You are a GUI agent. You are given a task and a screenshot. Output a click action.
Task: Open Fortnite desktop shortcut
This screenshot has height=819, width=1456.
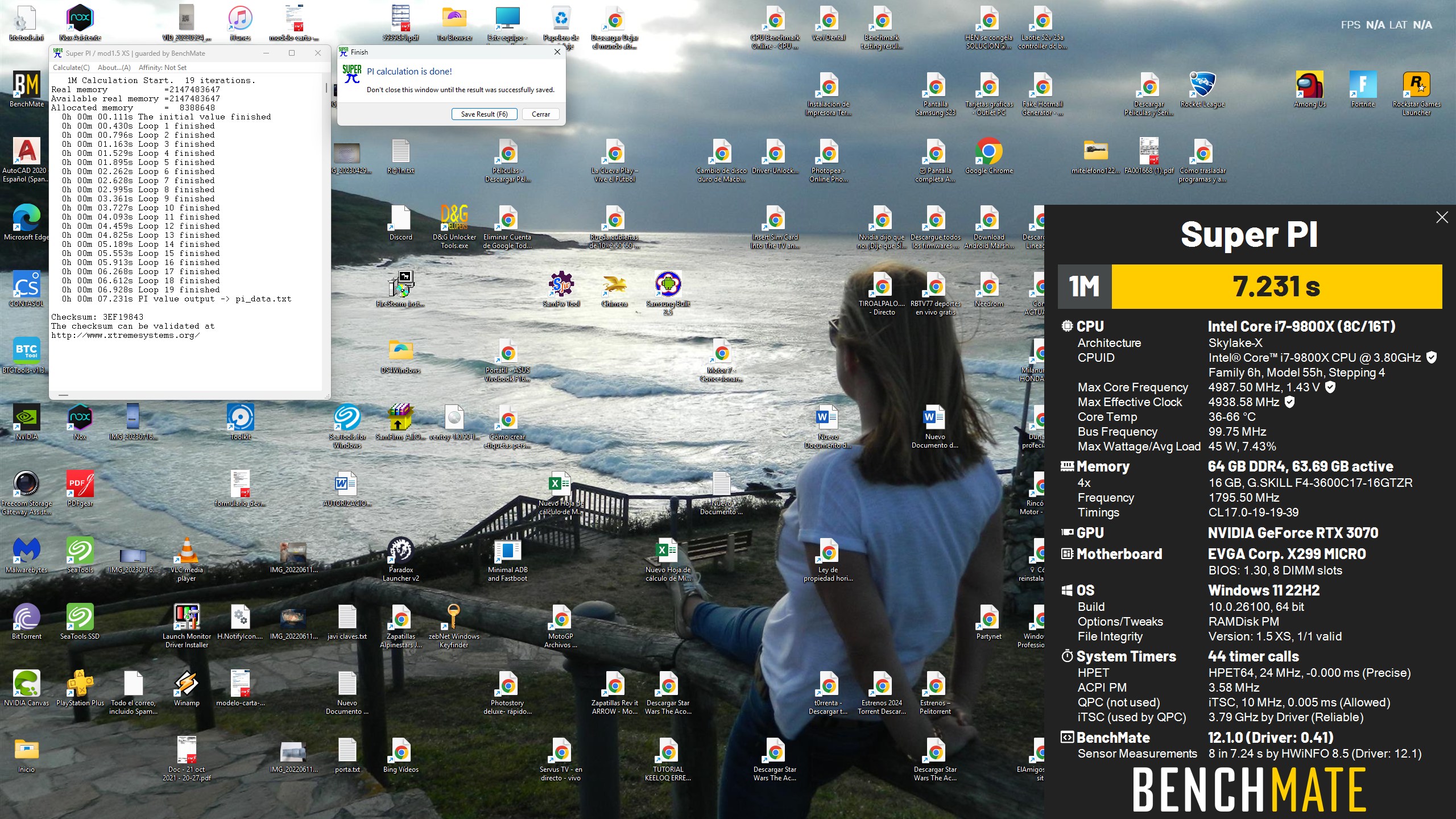point(1363,89)
